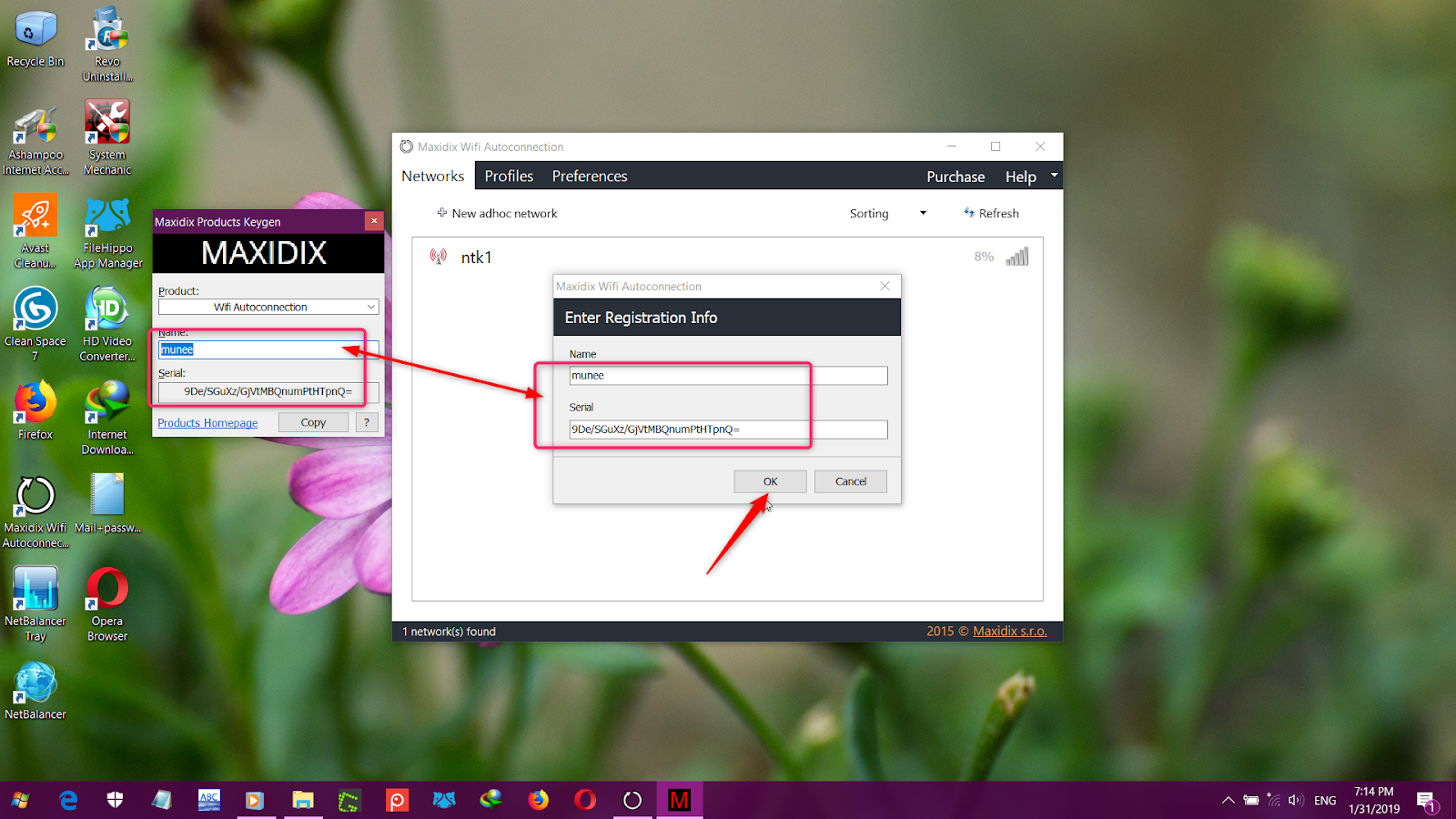Click the Name field in registration dialog
Screen dimensions: 1456x819
[x=728, y=375]
